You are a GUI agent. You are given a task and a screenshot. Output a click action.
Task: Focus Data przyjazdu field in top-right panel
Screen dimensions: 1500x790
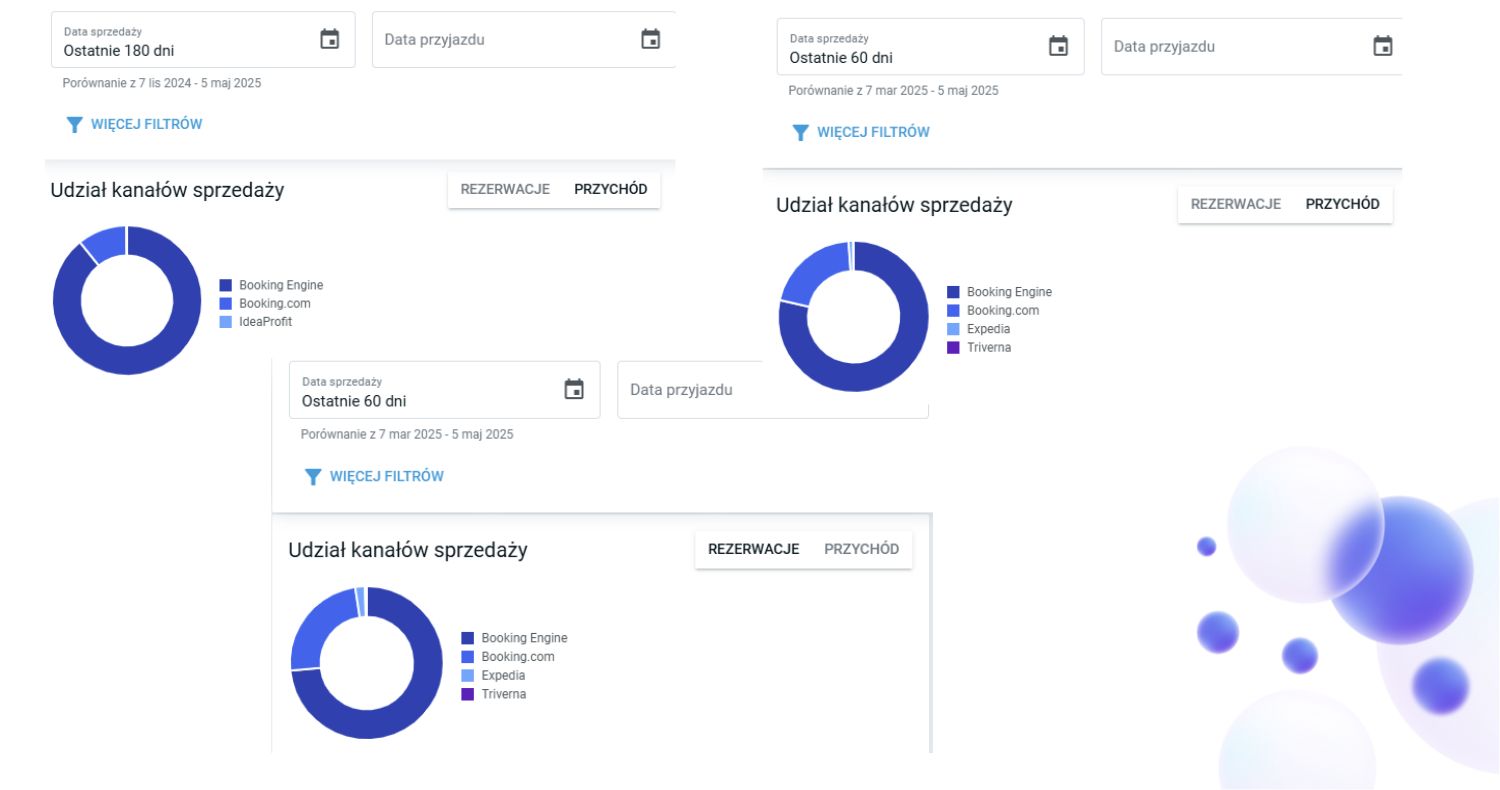tap(1251, 46)
